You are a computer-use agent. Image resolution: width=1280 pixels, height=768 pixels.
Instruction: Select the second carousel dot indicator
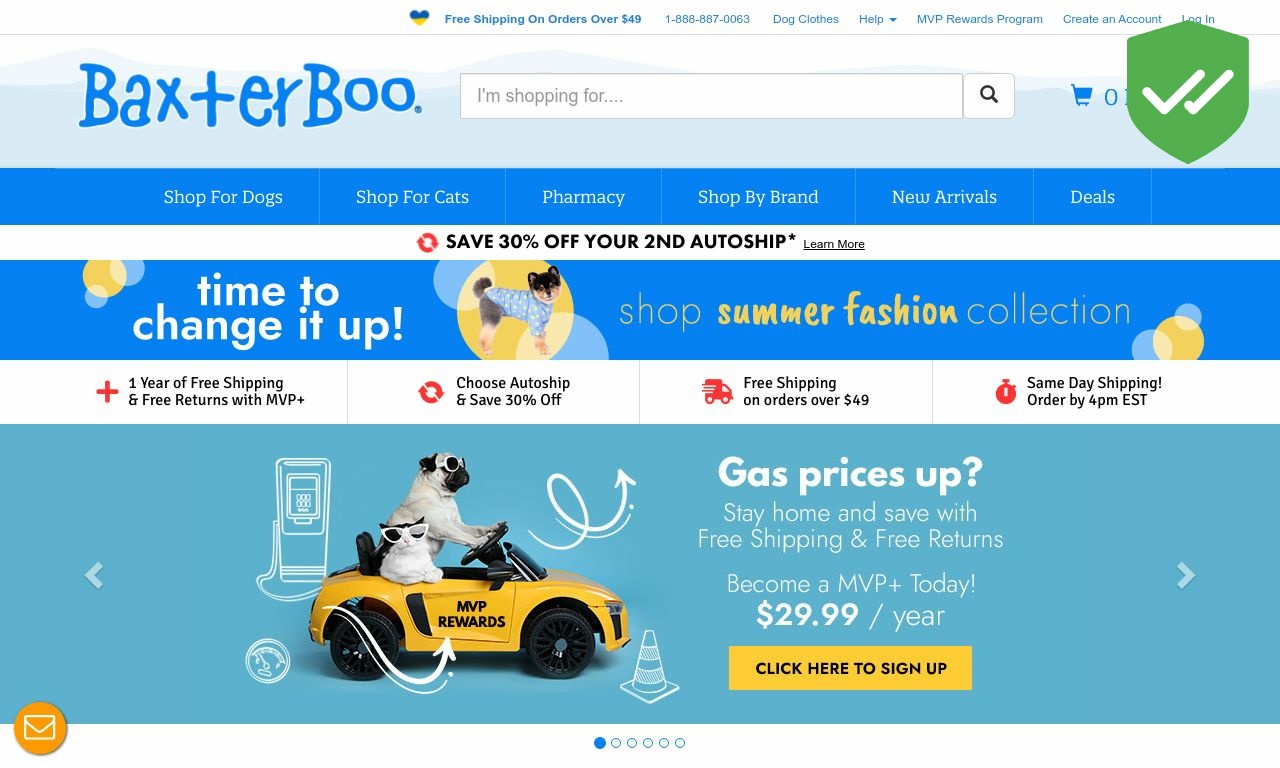point(616,743)
